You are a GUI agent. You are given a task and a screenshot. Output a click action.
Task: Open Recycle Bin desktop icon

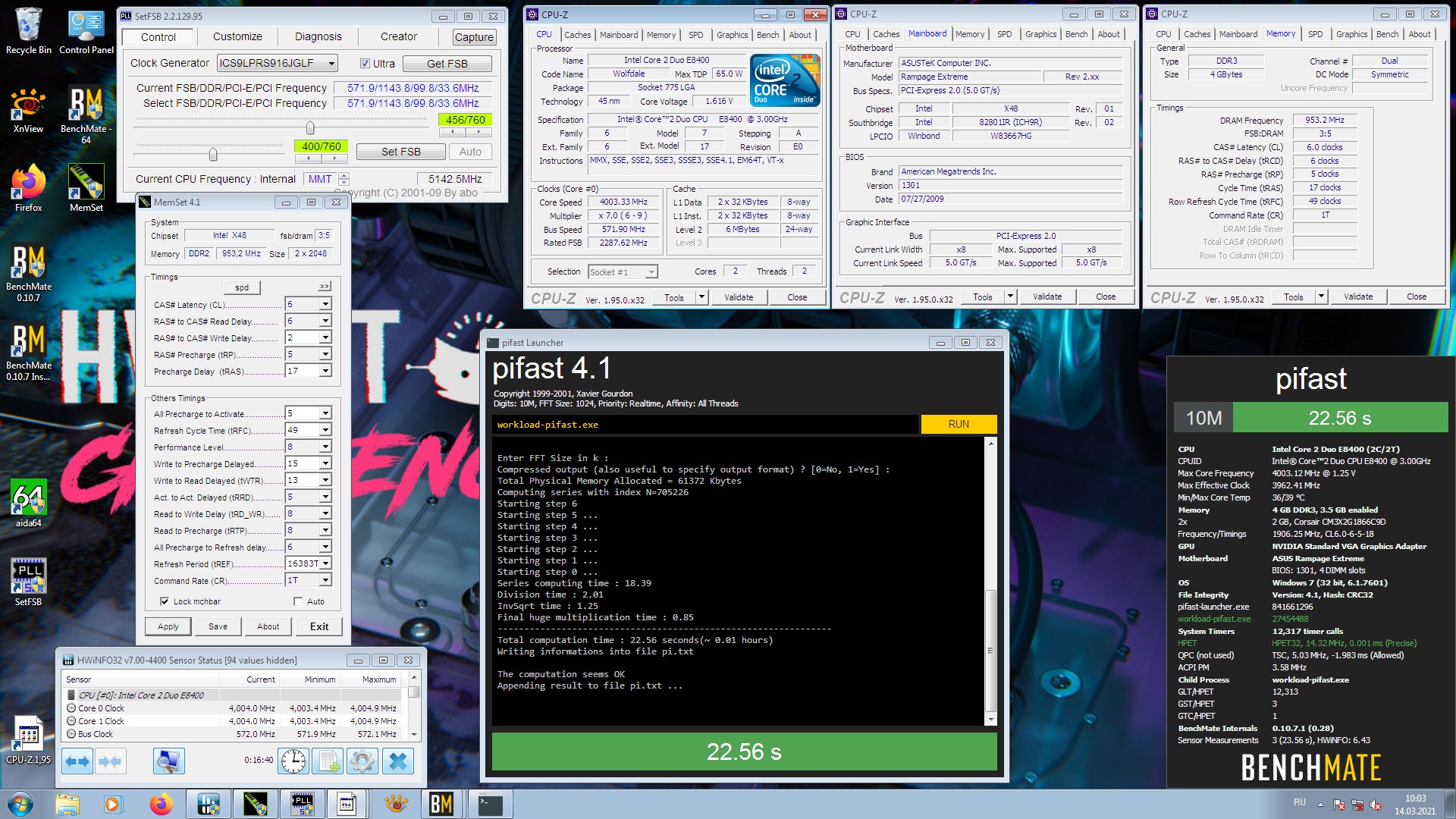pos(29,32)
